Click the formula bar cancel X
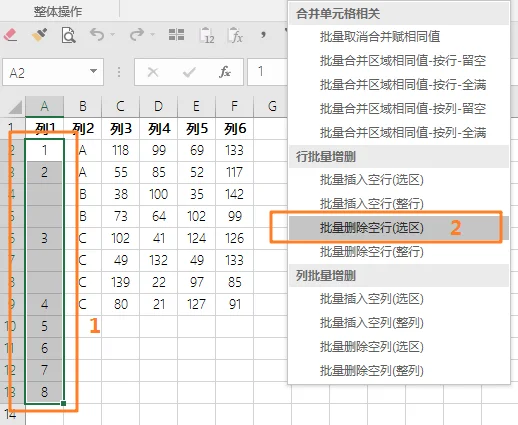Image resolution: width=518 pixels, height=425 pixels. click(153, 72)
